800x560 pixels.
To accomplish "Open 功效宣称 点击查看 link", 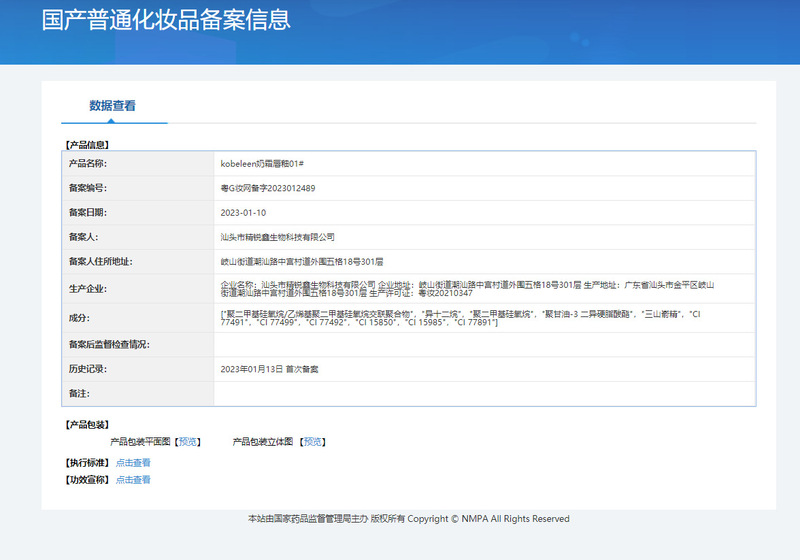I will click(x=133, y=479).
